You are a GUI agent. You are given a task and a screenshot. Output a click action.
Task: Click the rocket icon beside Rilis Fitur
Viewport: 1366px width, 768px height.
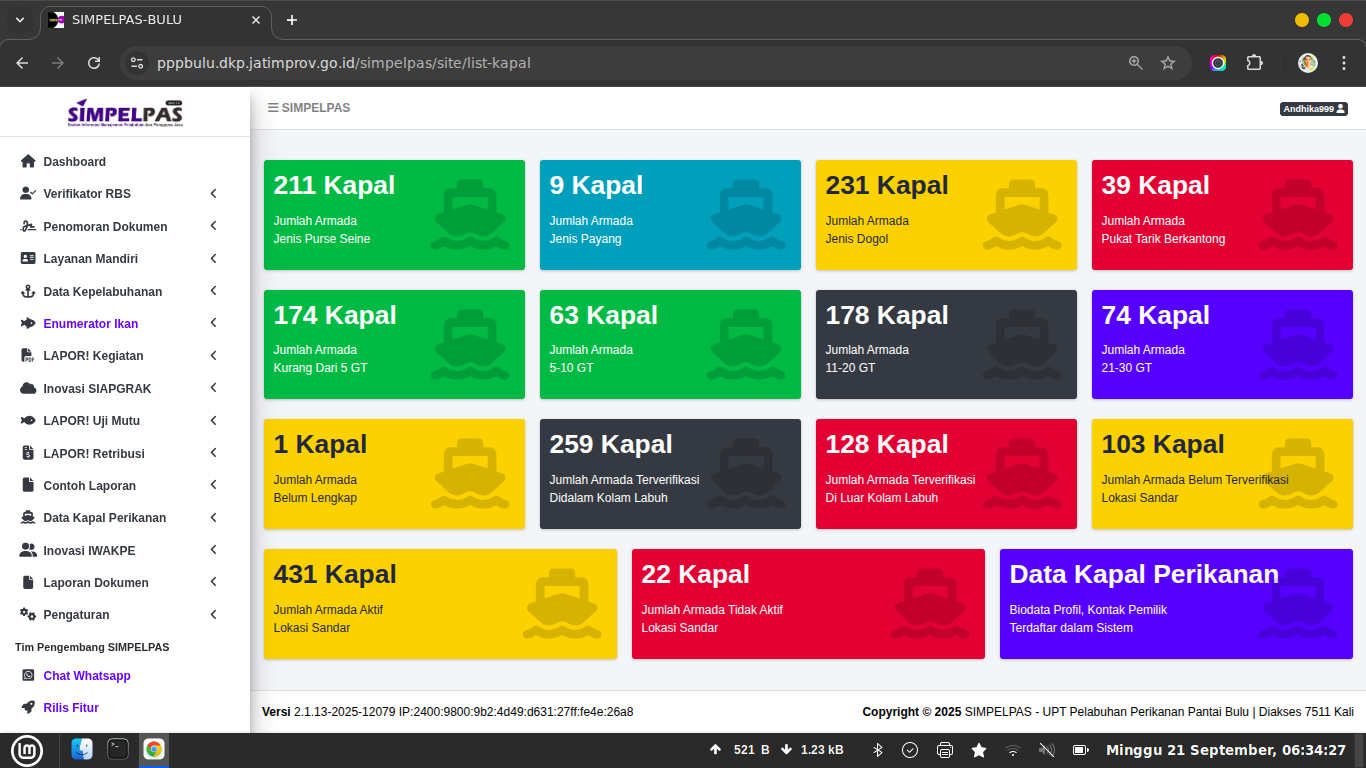(x=28, y=708)
